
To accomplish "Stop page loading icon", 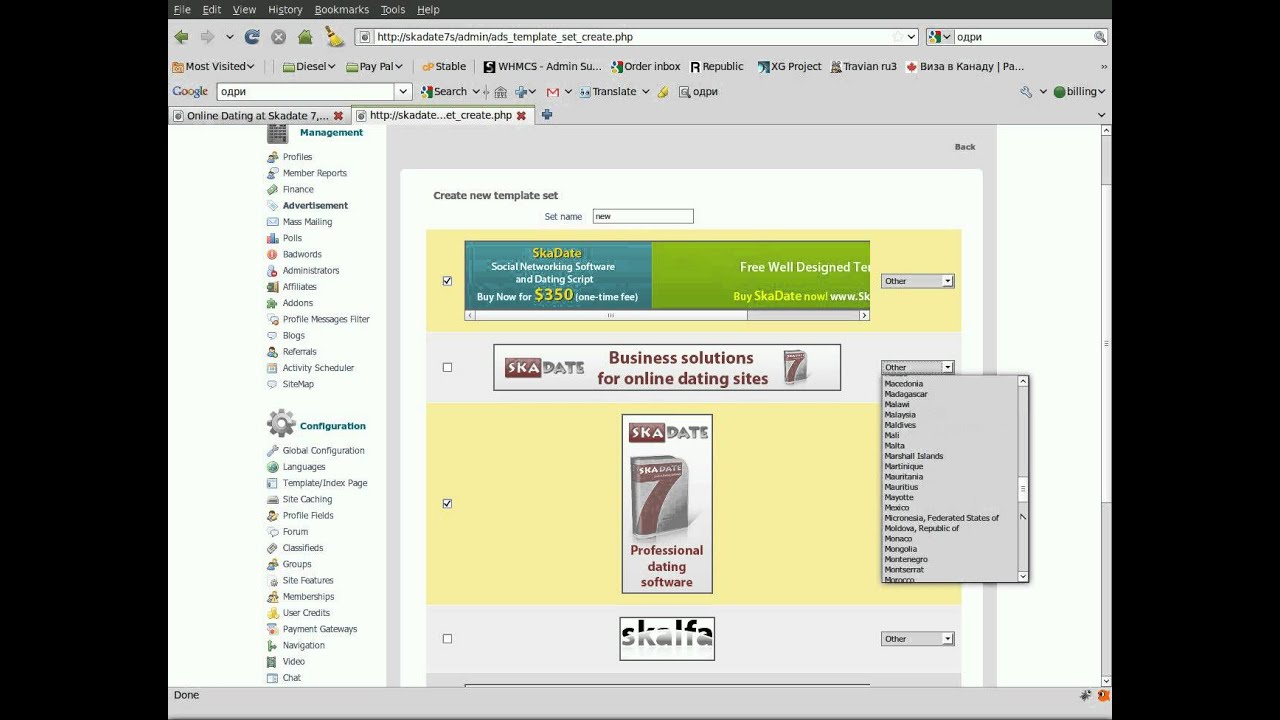I will [x=279, y=37].
